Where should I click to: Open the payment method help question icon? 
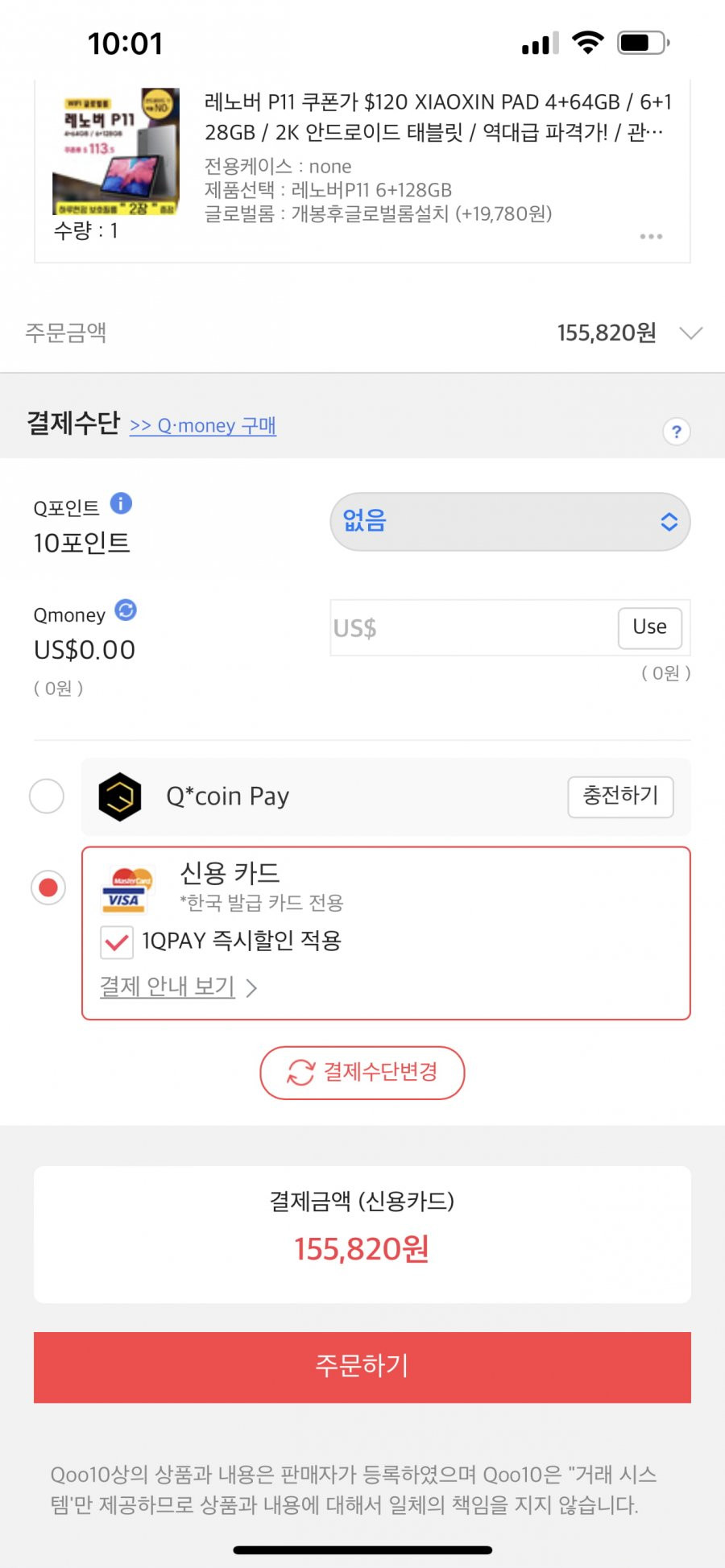tap(677, 432)
